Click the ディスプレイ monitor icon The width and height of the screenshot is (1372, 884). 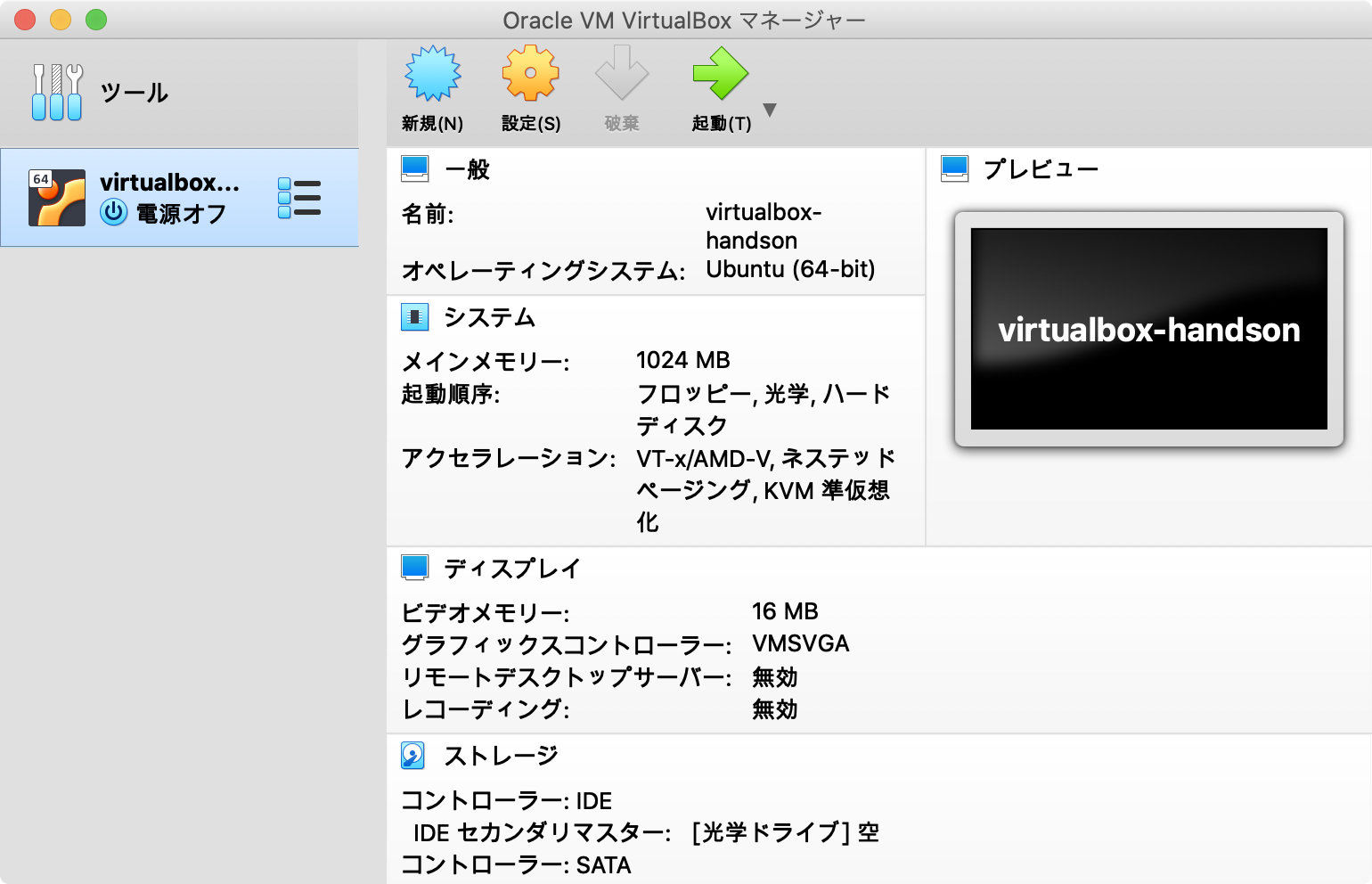pyautogui.click(x=415, y=569)
